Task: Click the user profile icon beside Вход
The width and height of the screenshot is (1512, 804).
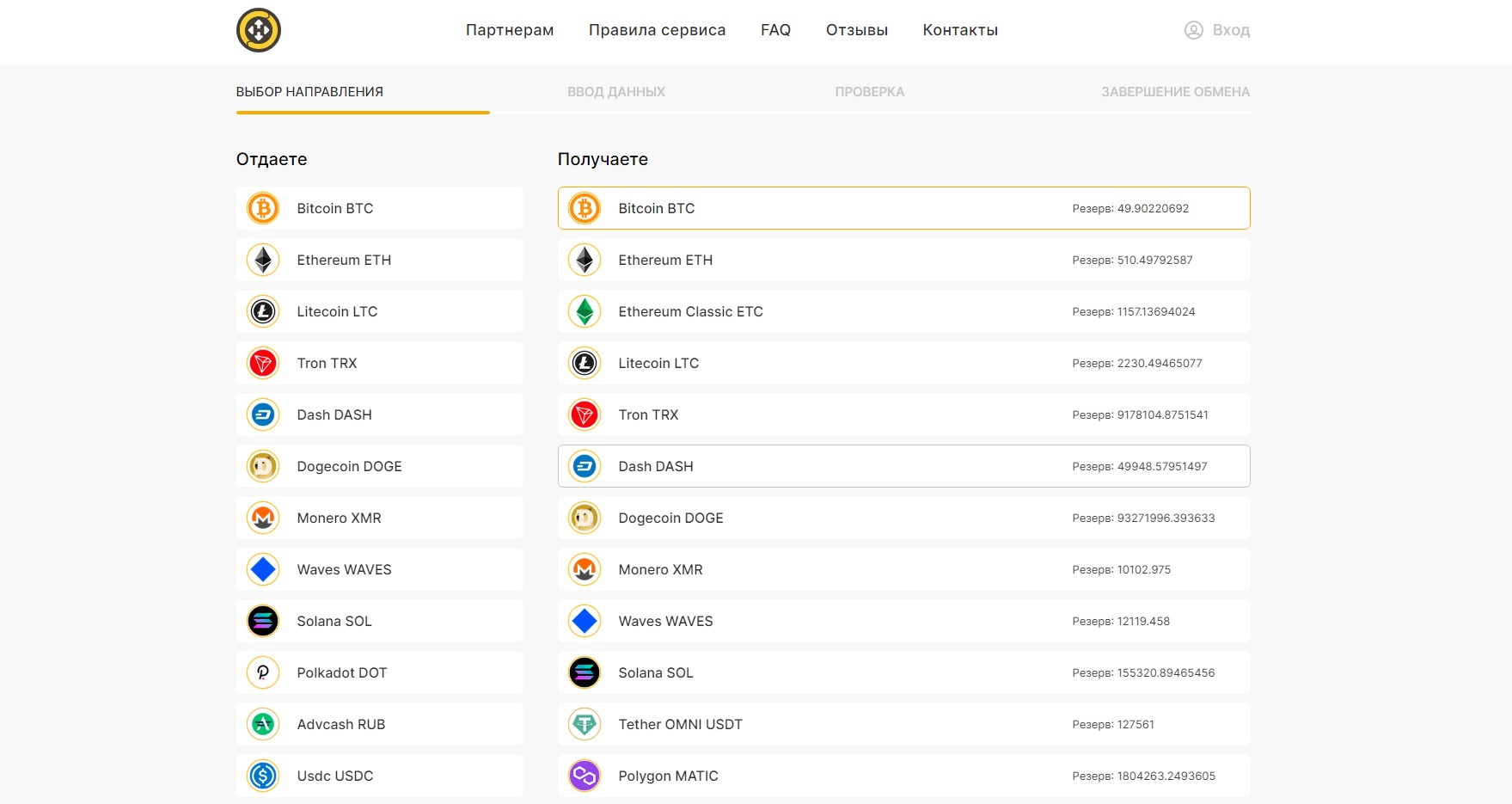Action: click(x=1194, y=30)
